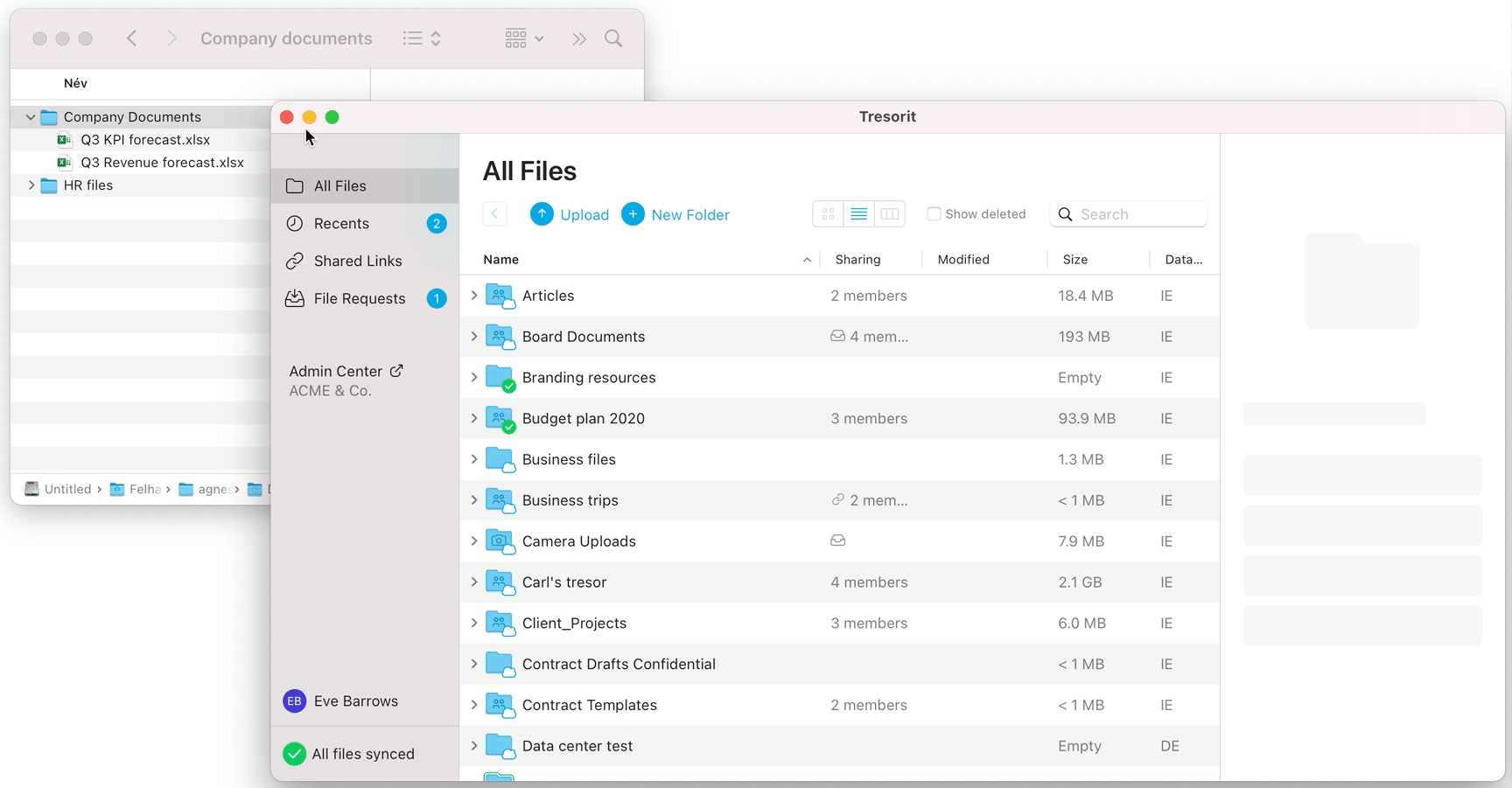Expand the Business trips folder
This screenshot has height=788, width=1512.
474,500
